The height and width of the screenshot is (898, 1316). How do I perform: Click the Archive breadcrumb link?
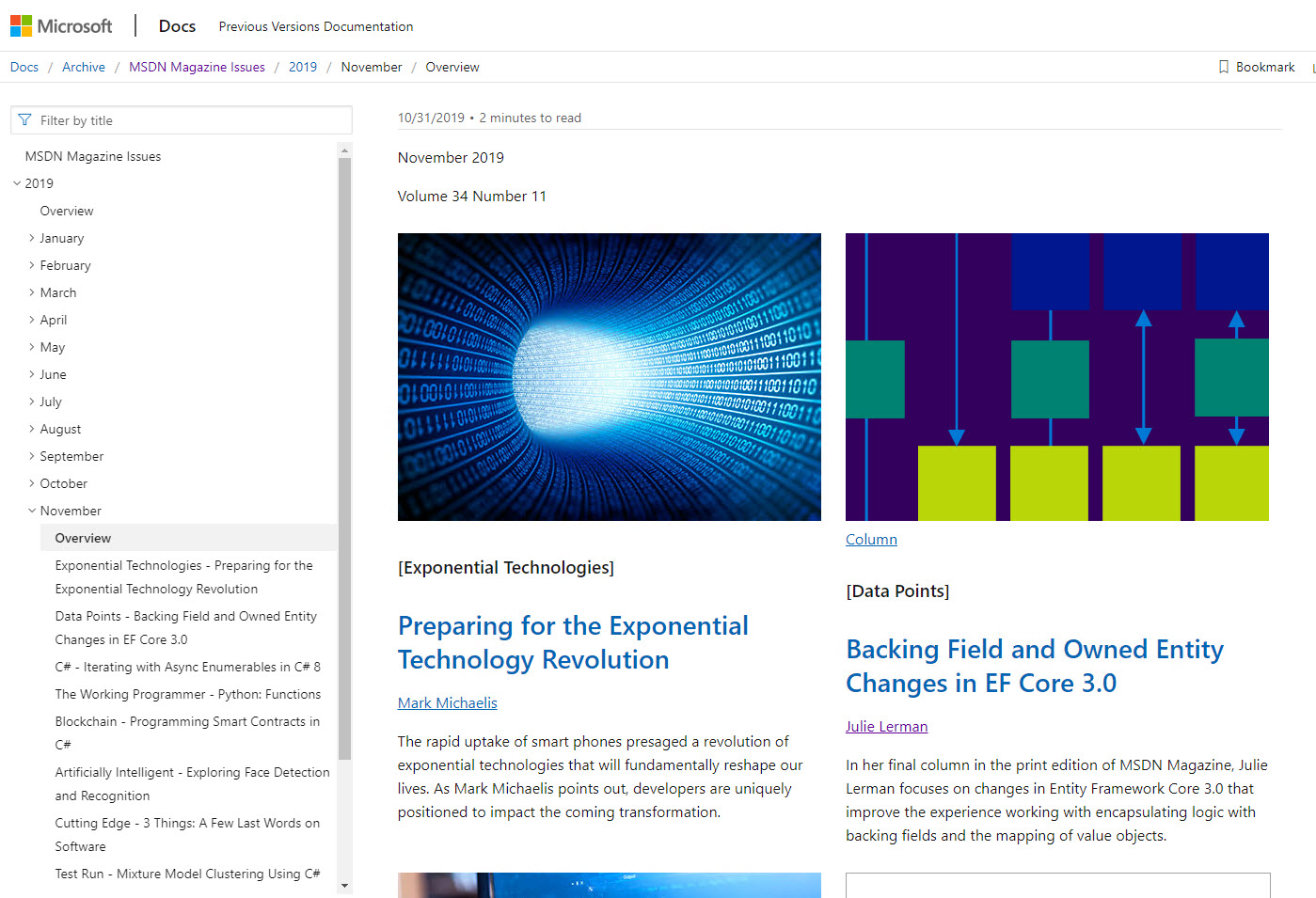[84, 67]
